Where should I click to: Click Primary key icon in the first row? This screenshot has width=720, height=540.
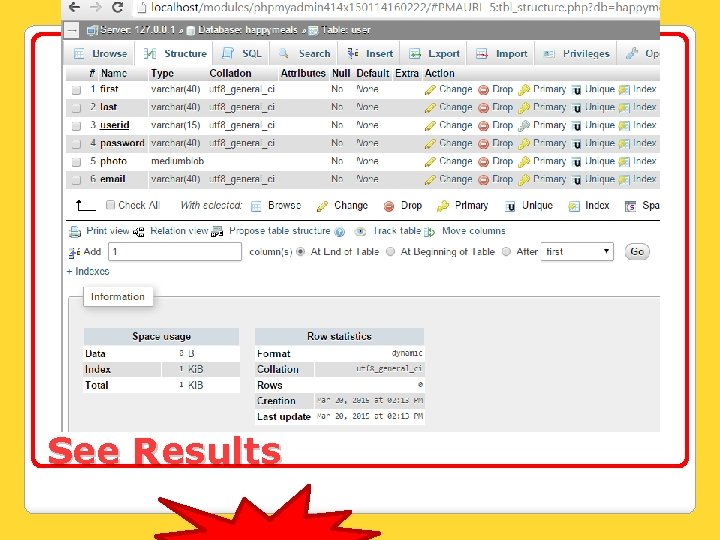[x=523, y=90]
